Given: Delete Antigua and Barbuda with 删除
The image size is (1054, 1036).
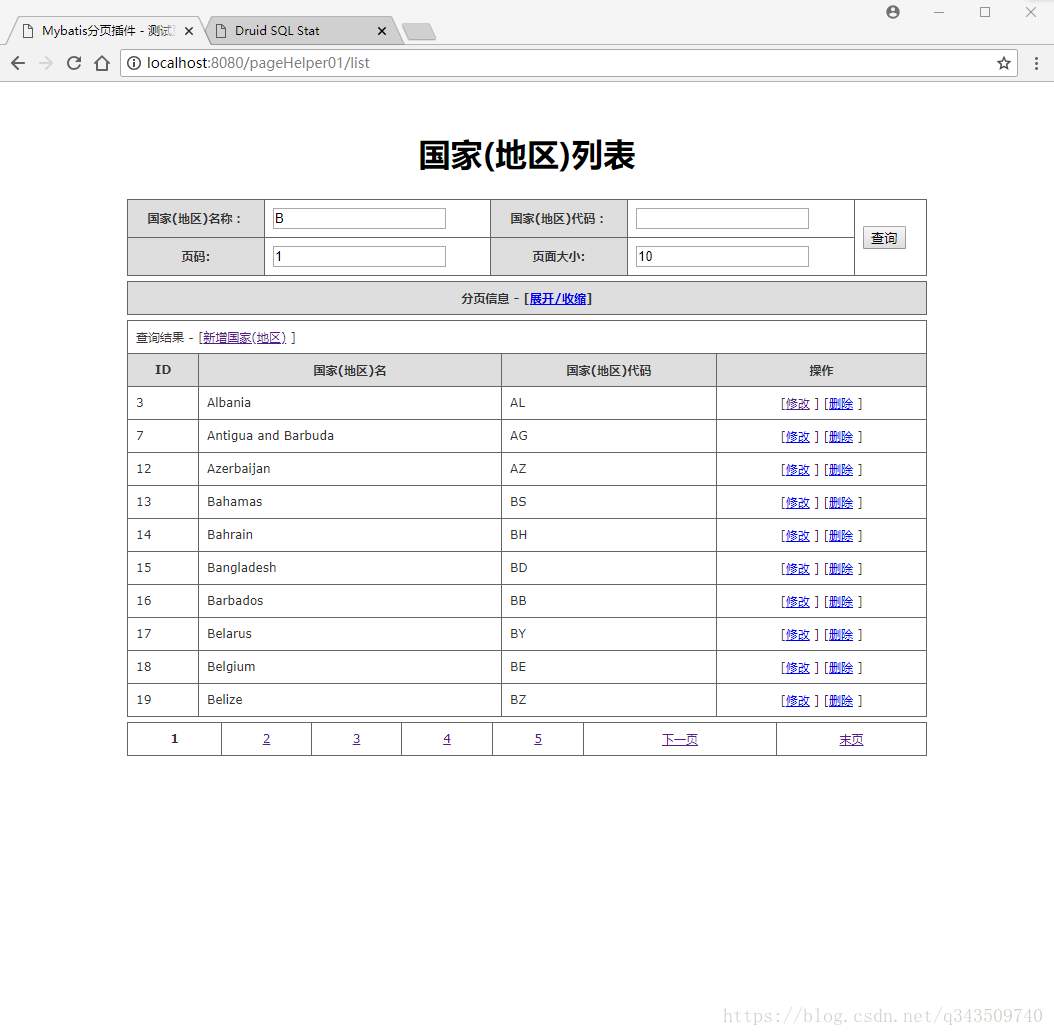Looking at the screenshot, I should click(x=841, y=436).
